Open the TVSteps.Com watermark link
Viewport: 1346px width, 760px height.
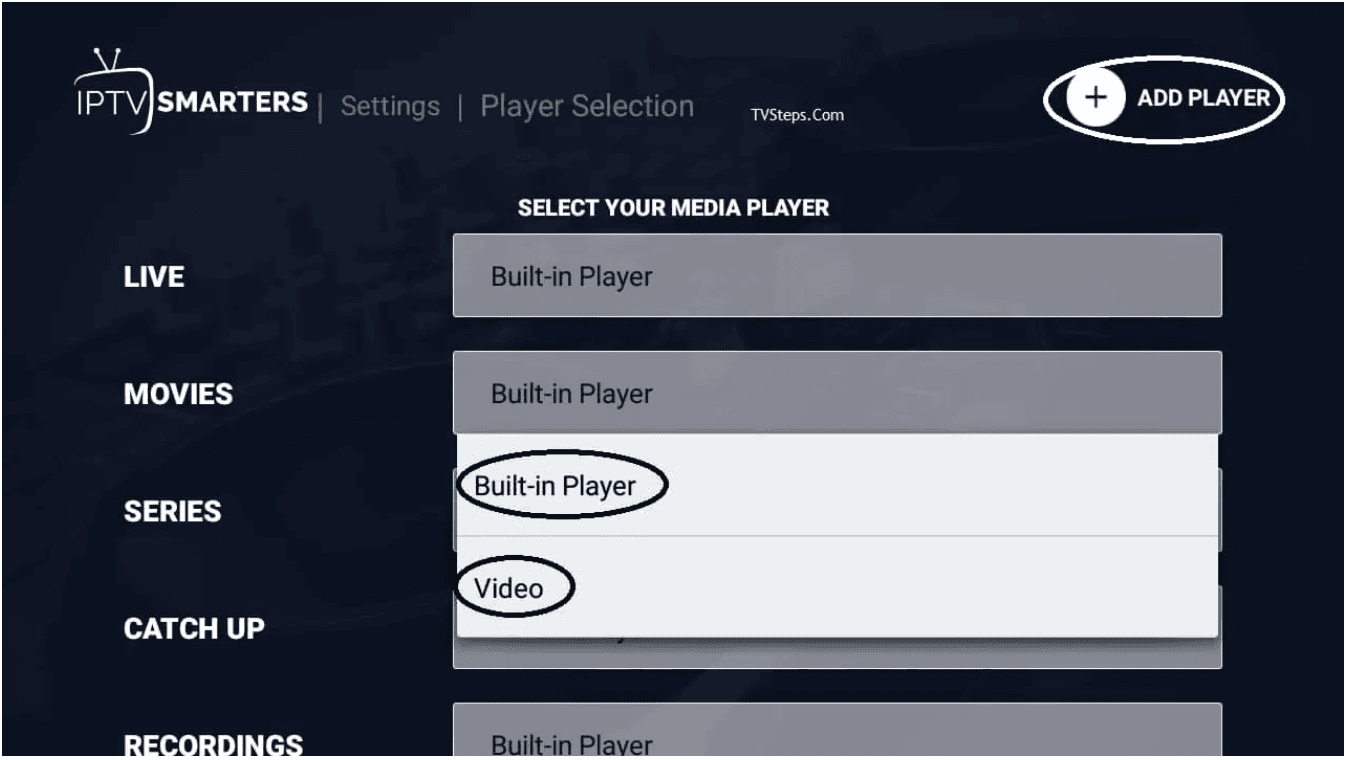click(x=796, y=115)
